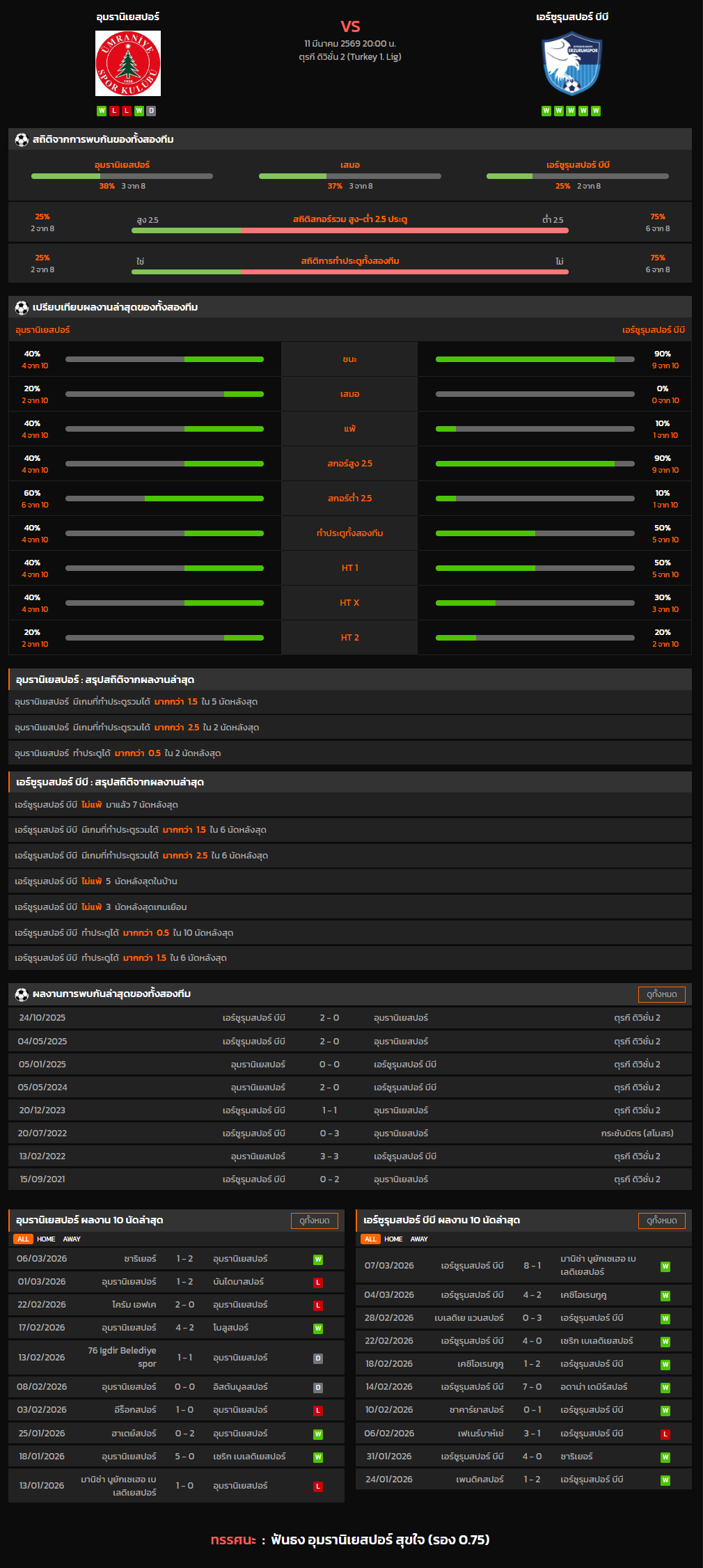Select HOME filter in Erzurumspor last 10 matches
703x1568 pixels.
click(393, 1239)
